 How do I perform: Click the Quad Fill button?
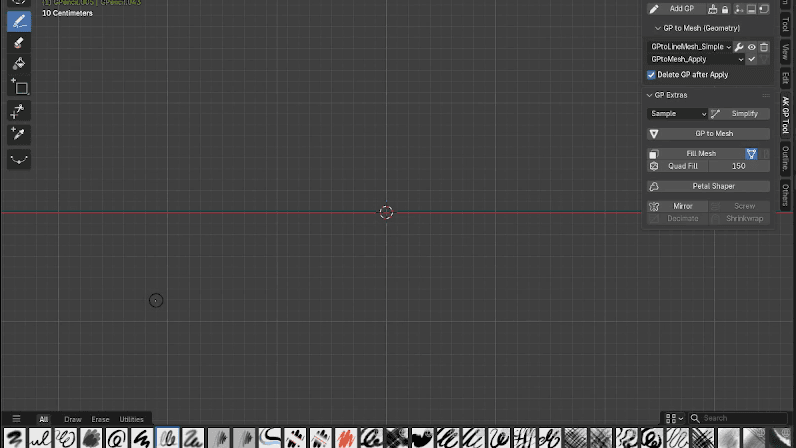click(678, 166)
